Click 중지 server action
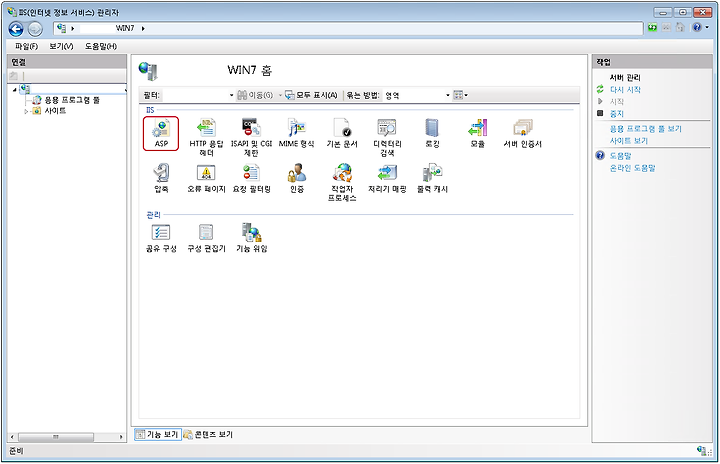Screen dimensions: 720x464 (x=617, y=113)
